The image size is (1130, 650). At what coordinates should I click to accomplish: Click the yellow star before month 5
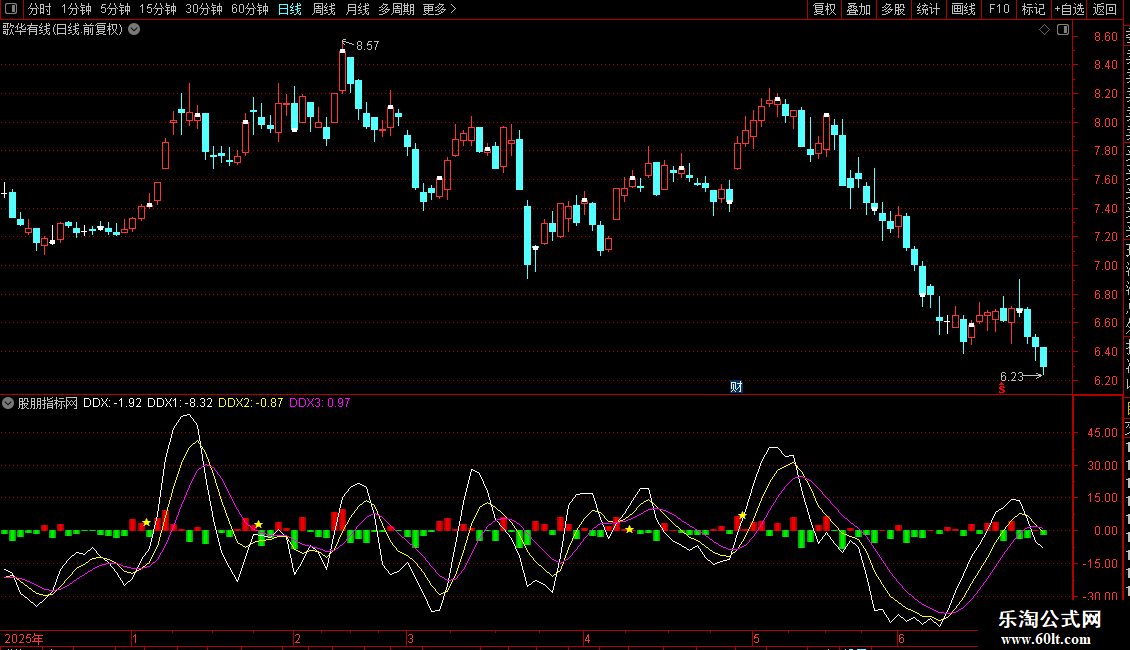(742, 515)
